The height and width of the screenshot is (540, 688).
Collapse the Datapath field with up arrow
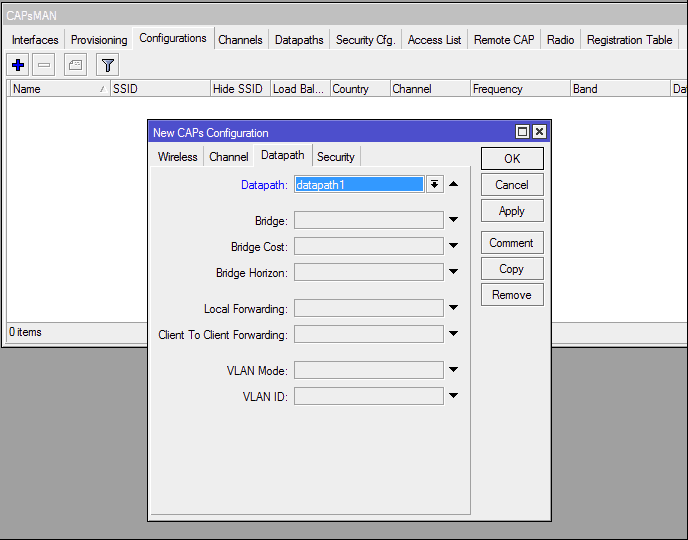point(453,184)
